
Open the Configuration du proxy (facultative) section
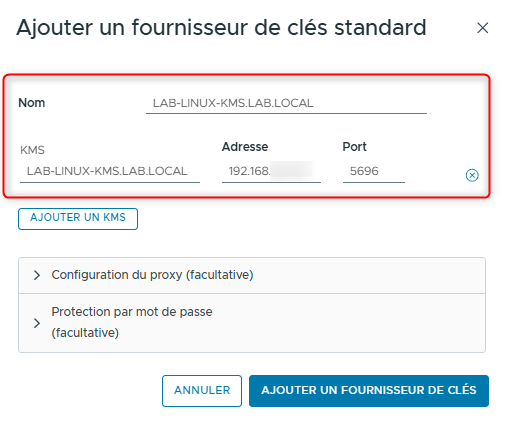(x=252, y=275)
